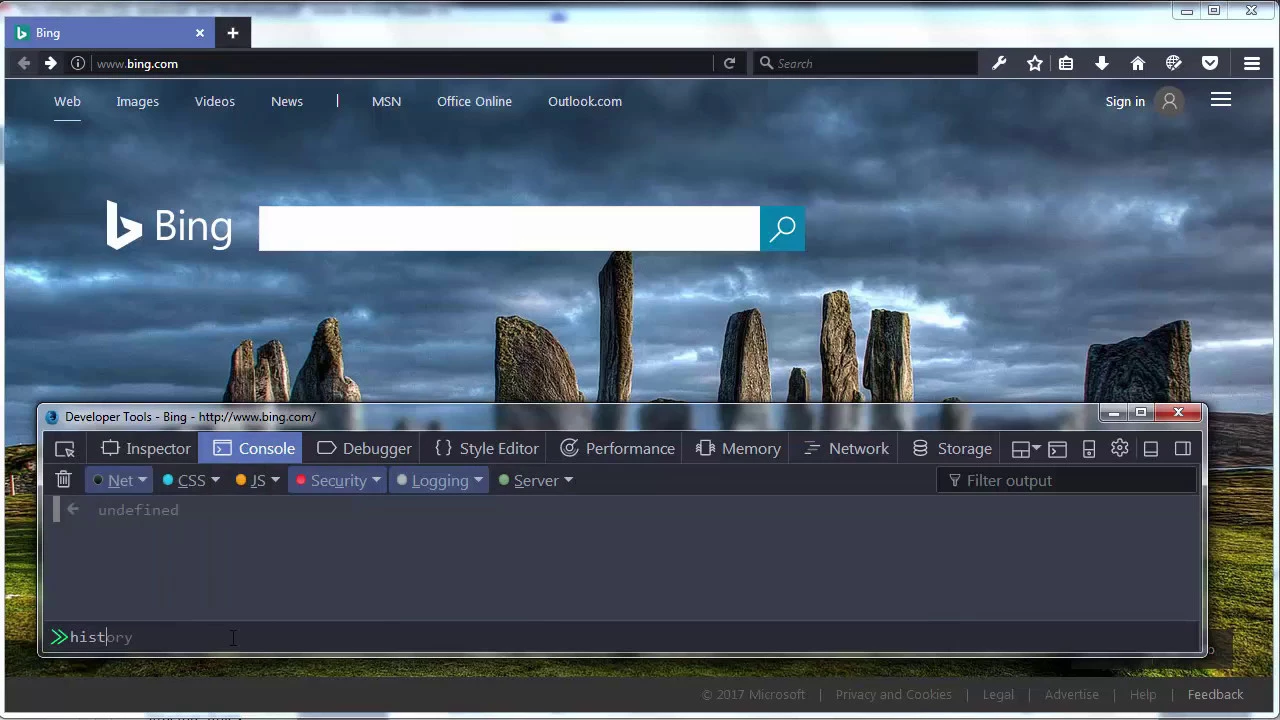Close the Bing browser tab
The height and width of the screenshot is (720, 1280).
coord(199,33)
